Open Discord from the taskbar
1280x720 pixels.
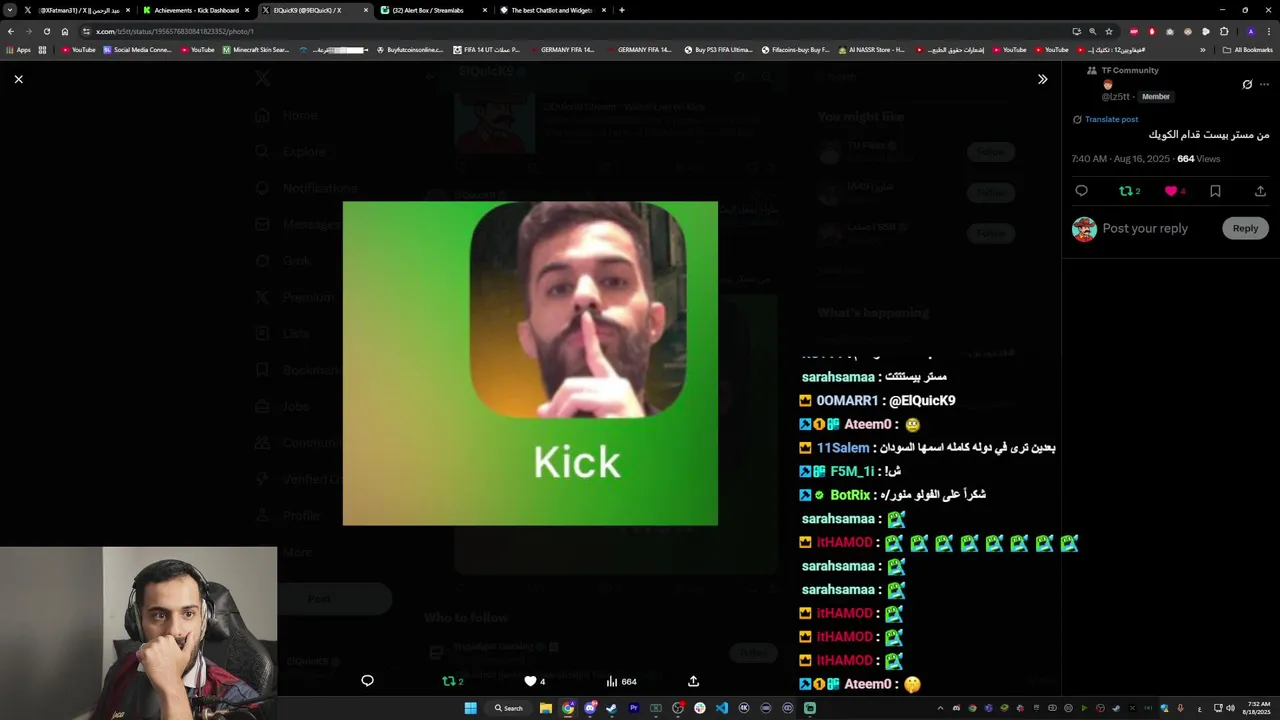[590, 708]
